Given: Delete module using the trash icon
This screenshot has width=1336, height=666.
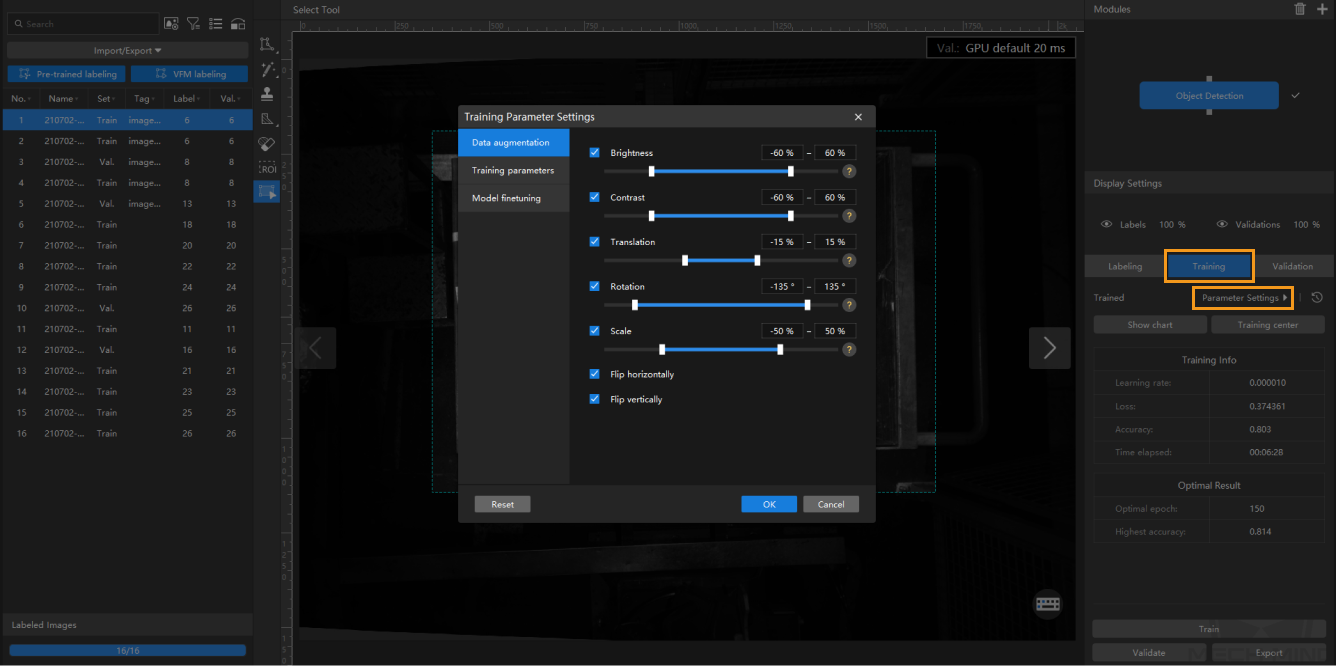Looking at the screenshot, I should [x=1300, y=9].
